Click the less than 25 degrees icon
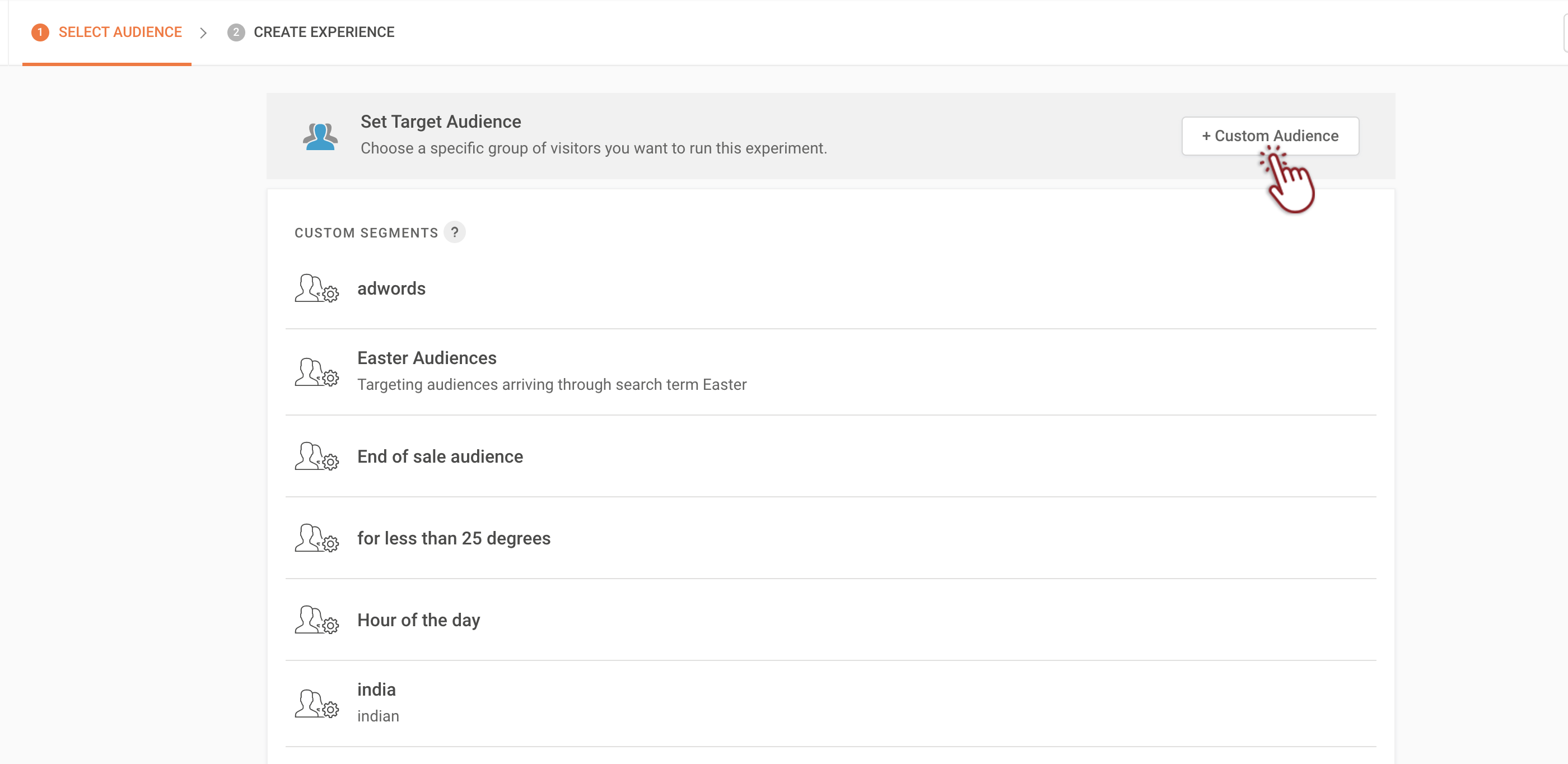 coord(316,538)
